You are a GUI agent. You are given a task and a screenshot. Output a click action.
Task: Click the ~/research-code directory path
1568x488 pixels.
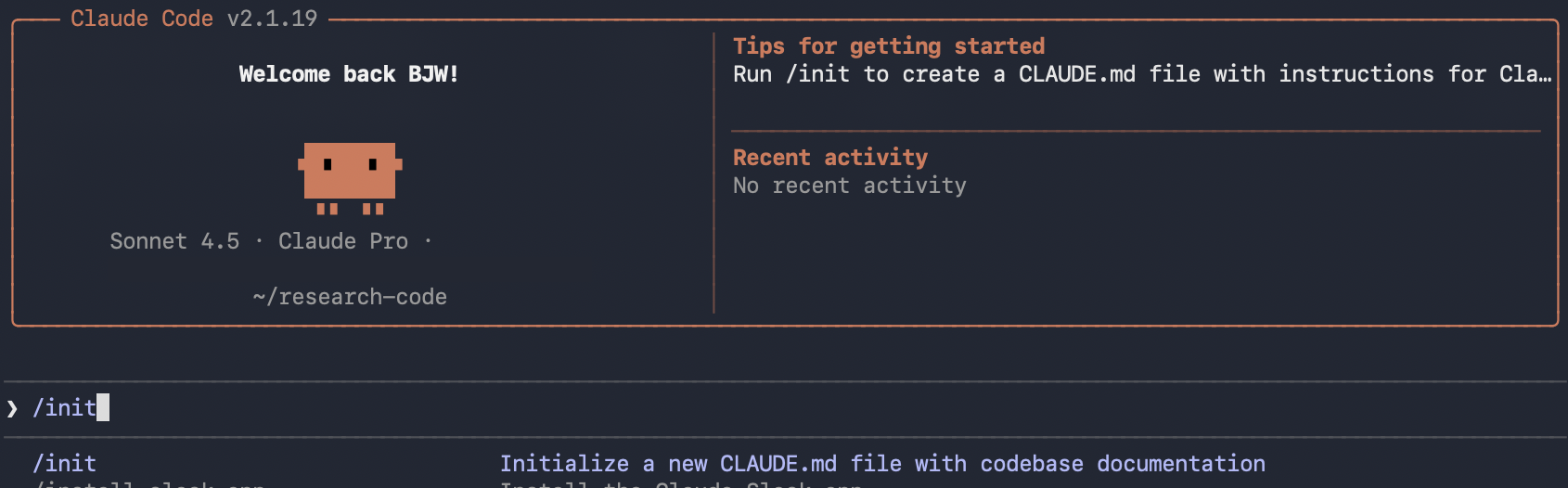click(350, 297)
